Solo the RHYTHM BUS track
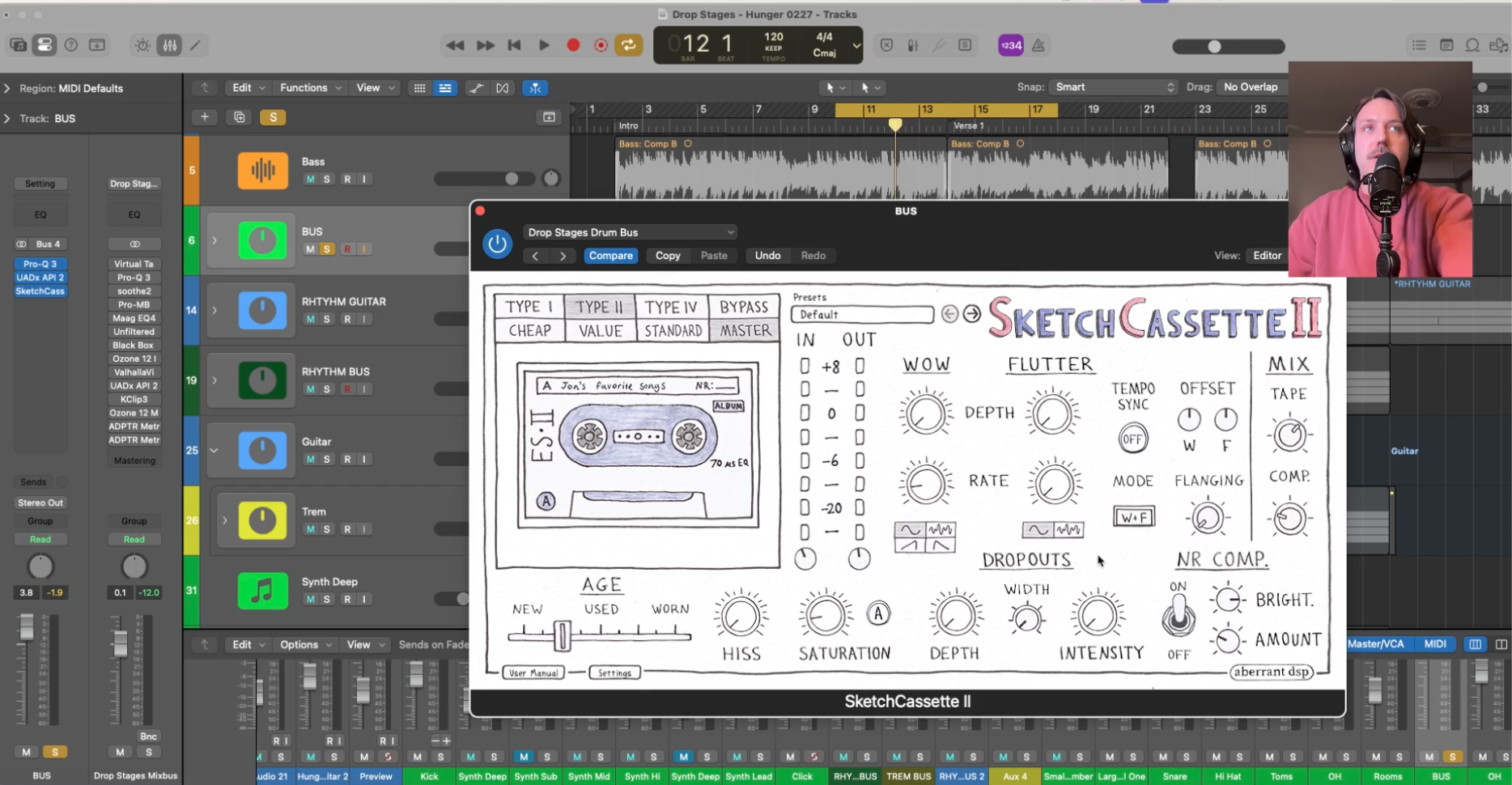 pos(327,389)
